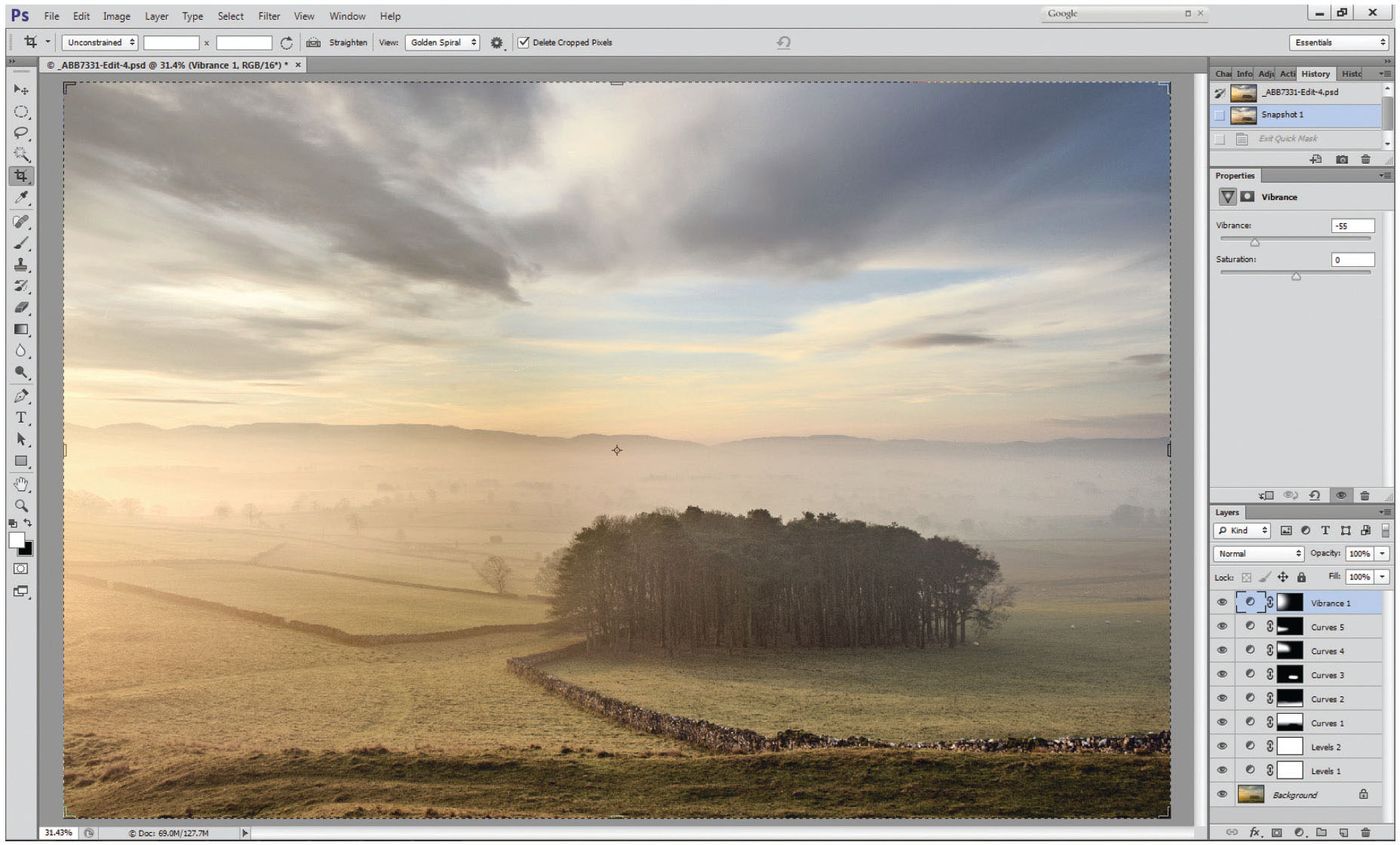
Task: Open the Essentials workspace dropdown
Action: coord(1339,42)
